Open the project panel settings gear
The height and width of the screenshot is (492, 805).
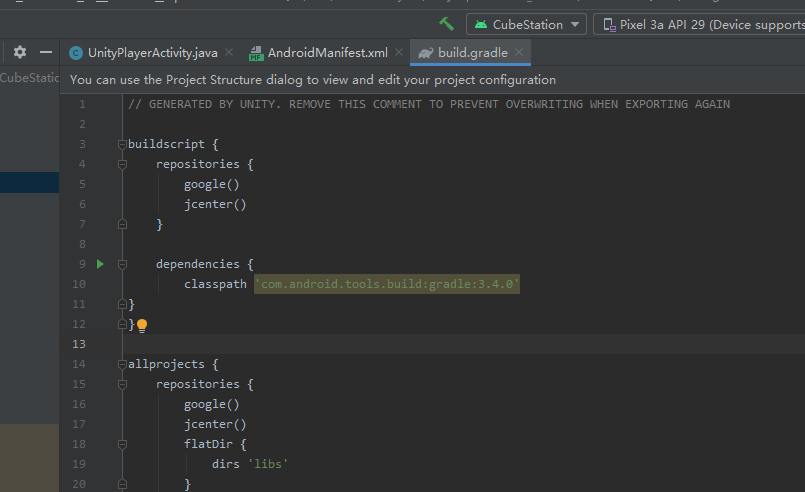click(20, 52)
